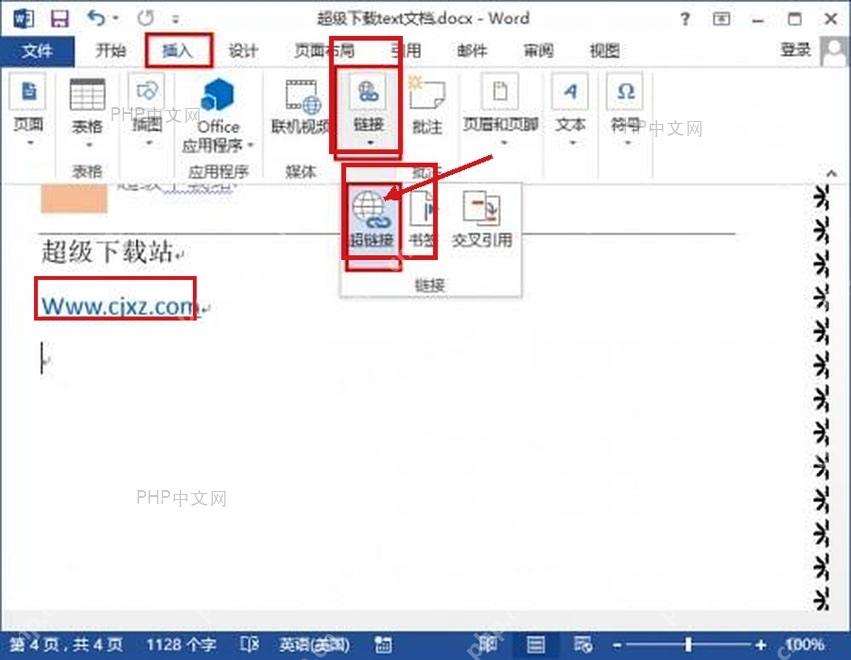Click the macro recording icon in status bar

tap(383, 645)
